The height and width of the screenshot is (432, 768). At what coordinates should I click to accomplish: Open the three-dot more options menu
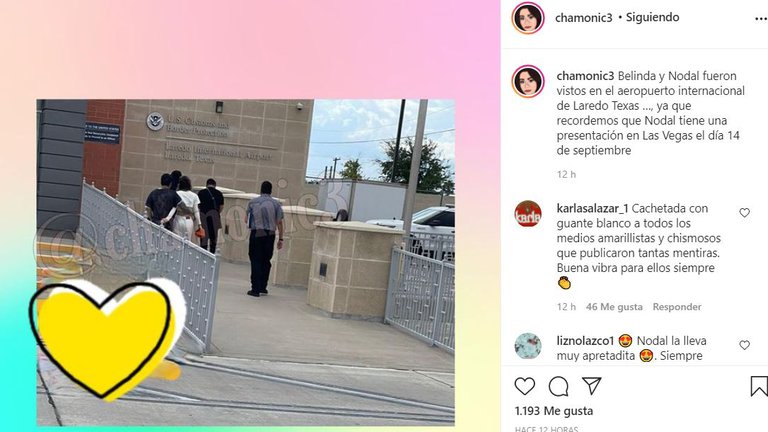[x=761, y=19]
